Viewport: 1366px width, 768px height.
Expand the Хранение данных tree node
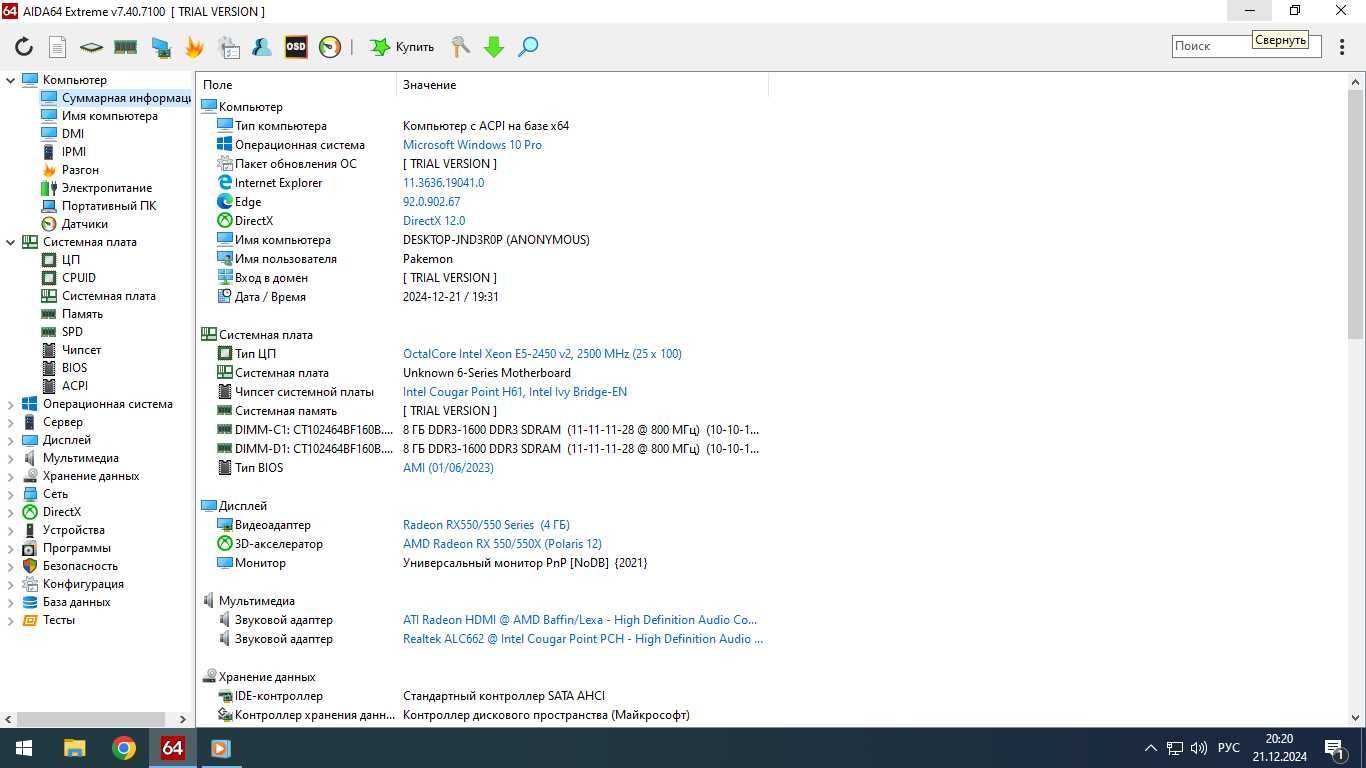tap(11, 476)
